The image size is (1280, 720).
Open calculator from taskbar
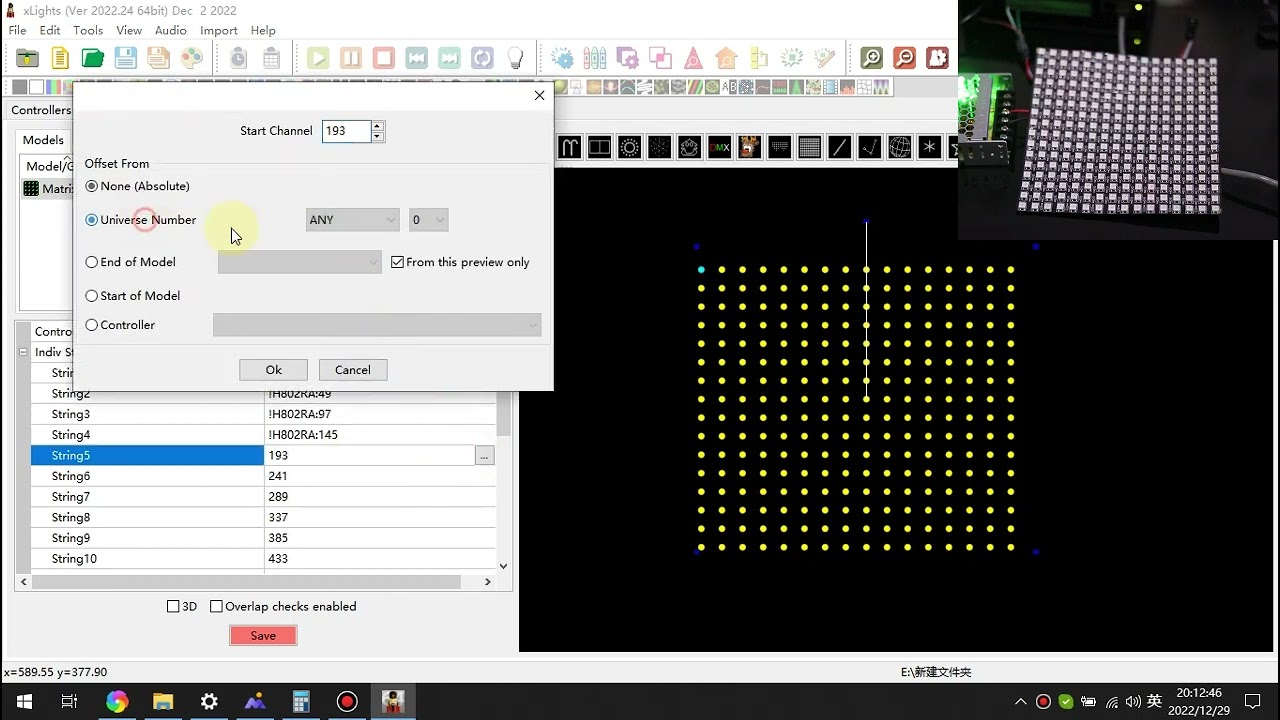coord(301,701)
